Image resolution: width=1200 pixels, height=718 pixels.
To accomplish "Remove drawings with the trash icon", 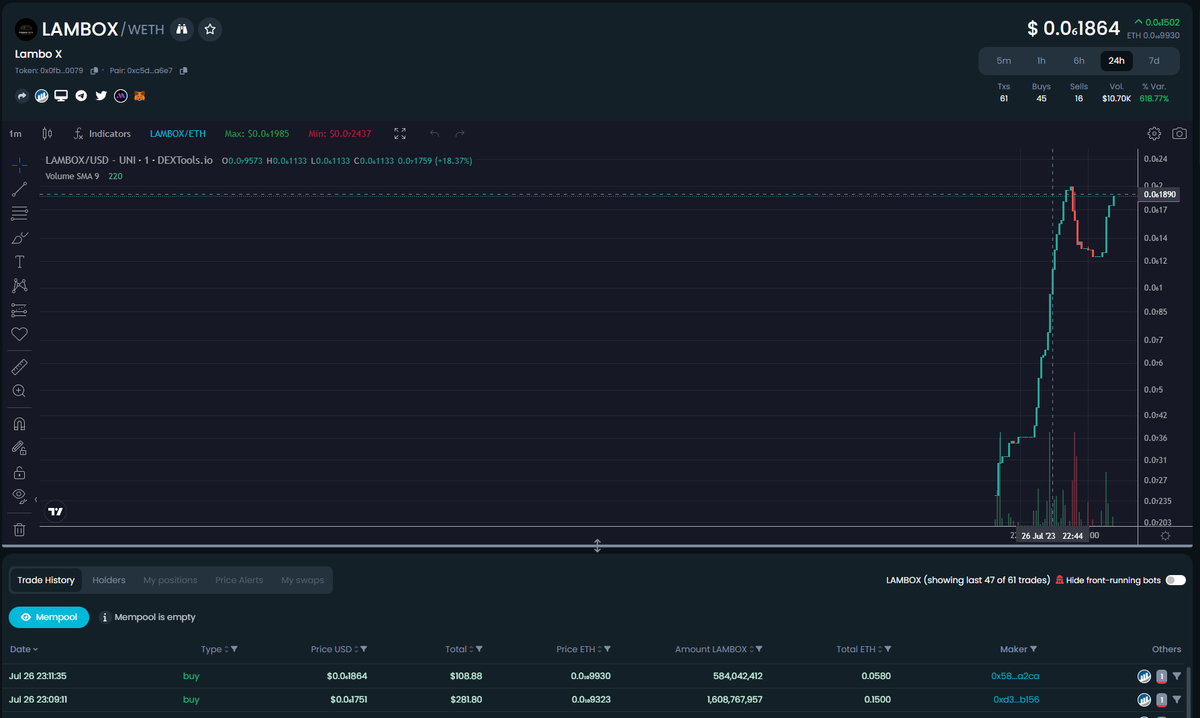I will pos(19,529).
